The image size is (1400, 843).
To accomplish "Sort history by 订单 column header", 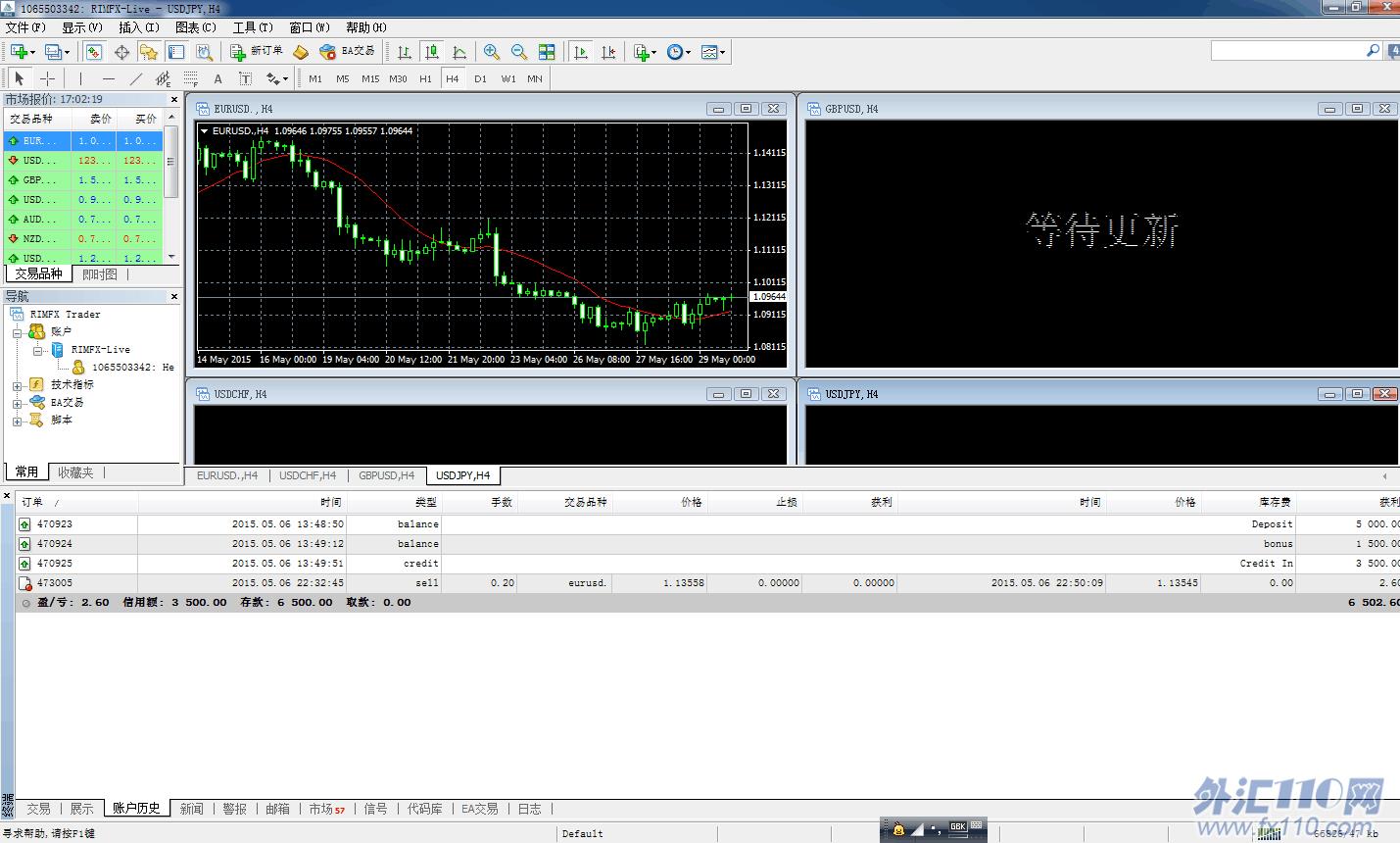I will click(76, 502).
